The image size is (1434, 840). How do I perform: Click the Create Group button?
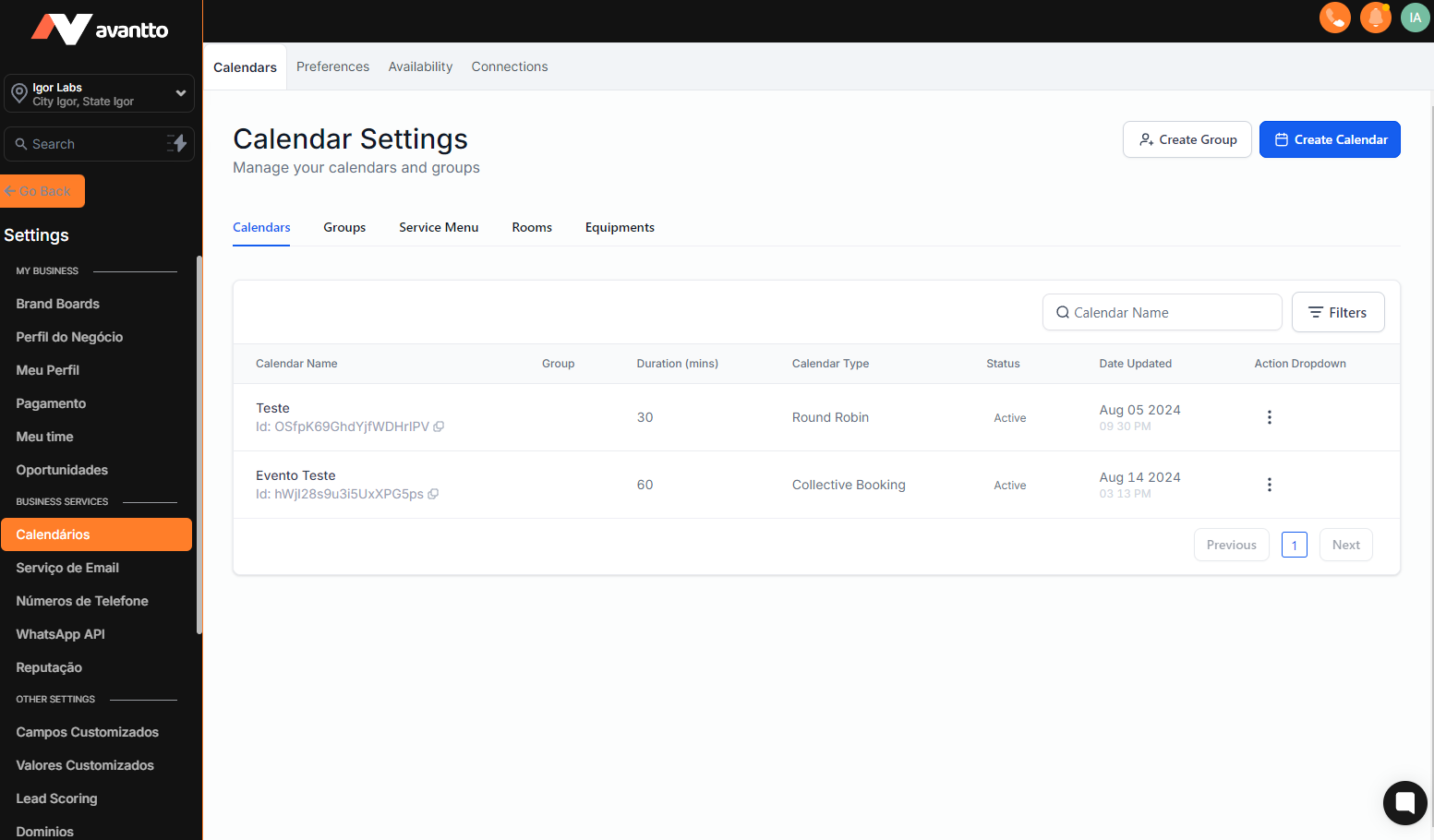tap(1187, 139)
